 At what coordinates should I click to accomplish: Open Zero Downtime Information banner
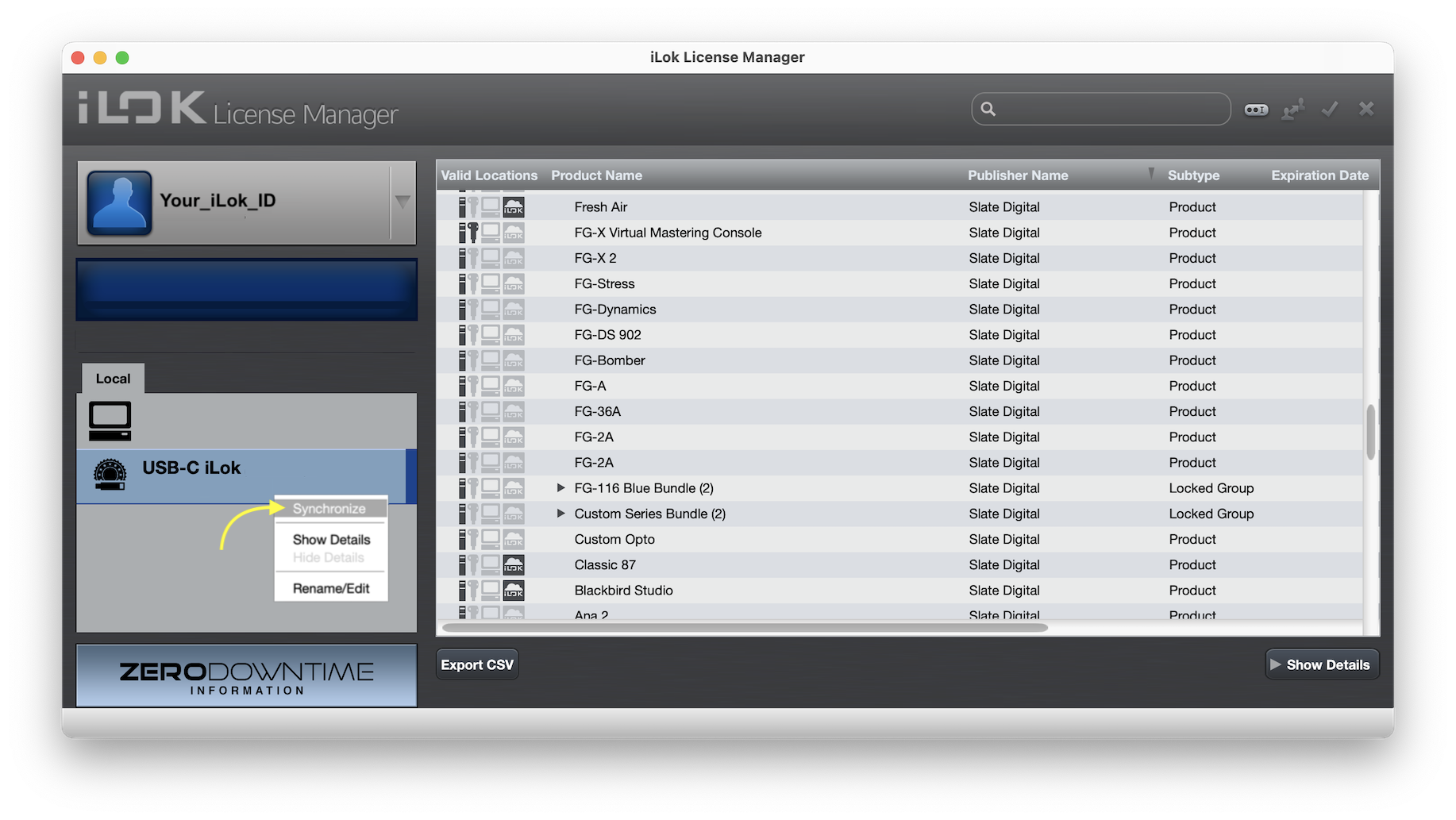click(247, 676)
